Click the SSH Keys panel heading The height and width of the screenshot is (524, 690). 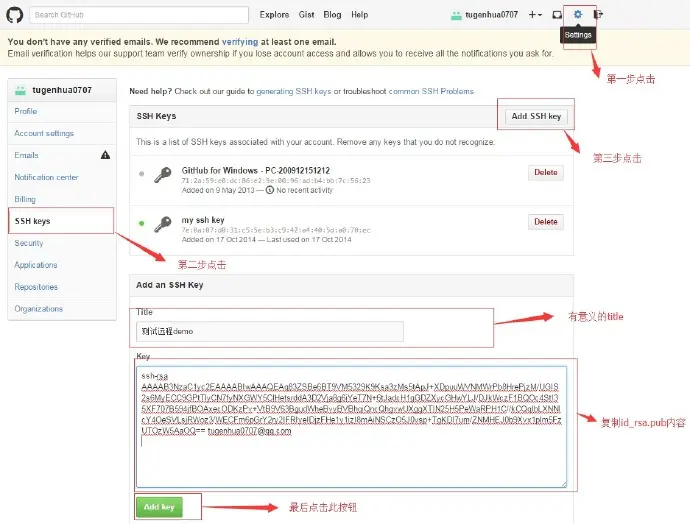pos(156,116)
